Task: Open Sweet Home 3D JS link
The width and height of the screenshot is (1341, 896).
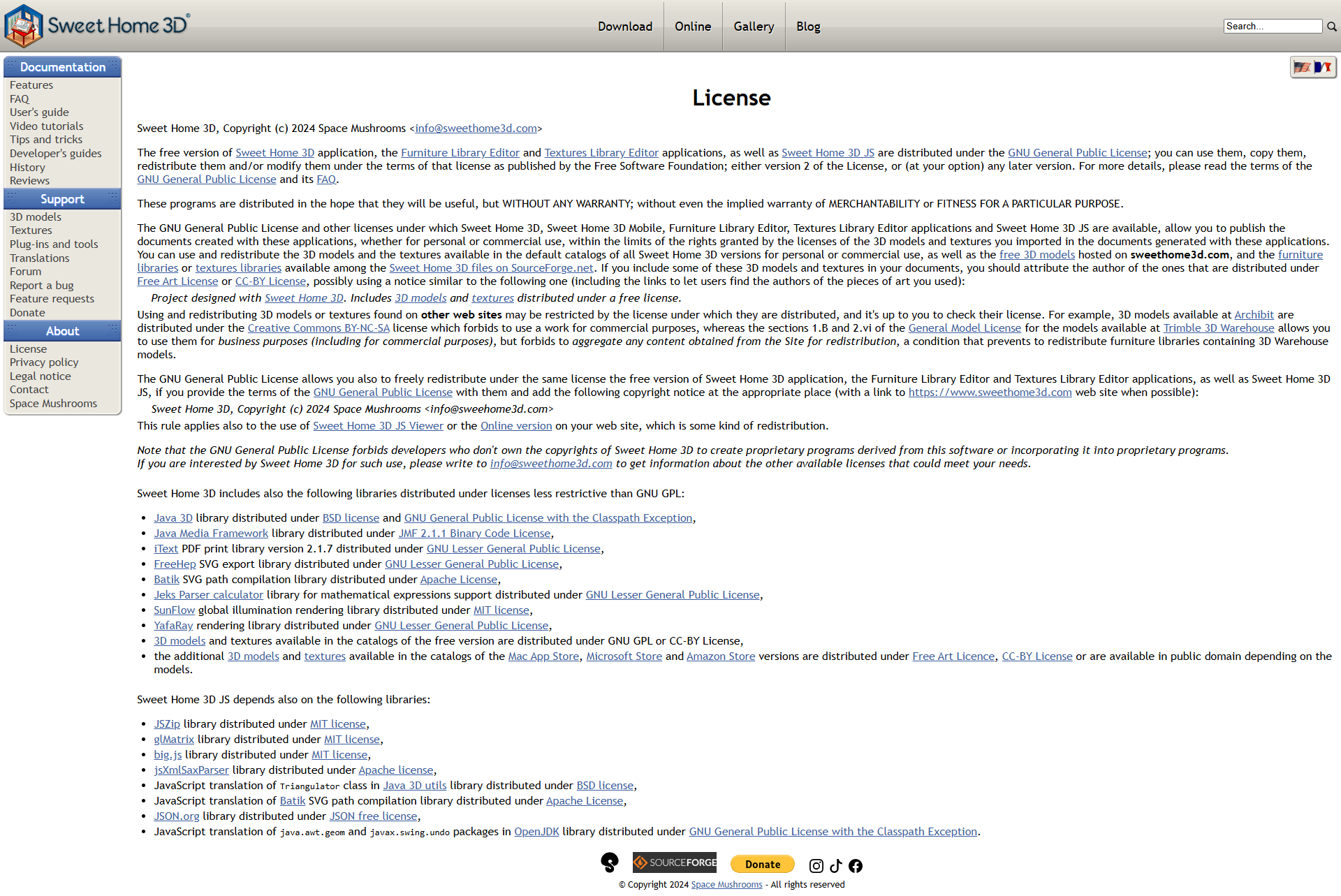Action: click(828, 153)
